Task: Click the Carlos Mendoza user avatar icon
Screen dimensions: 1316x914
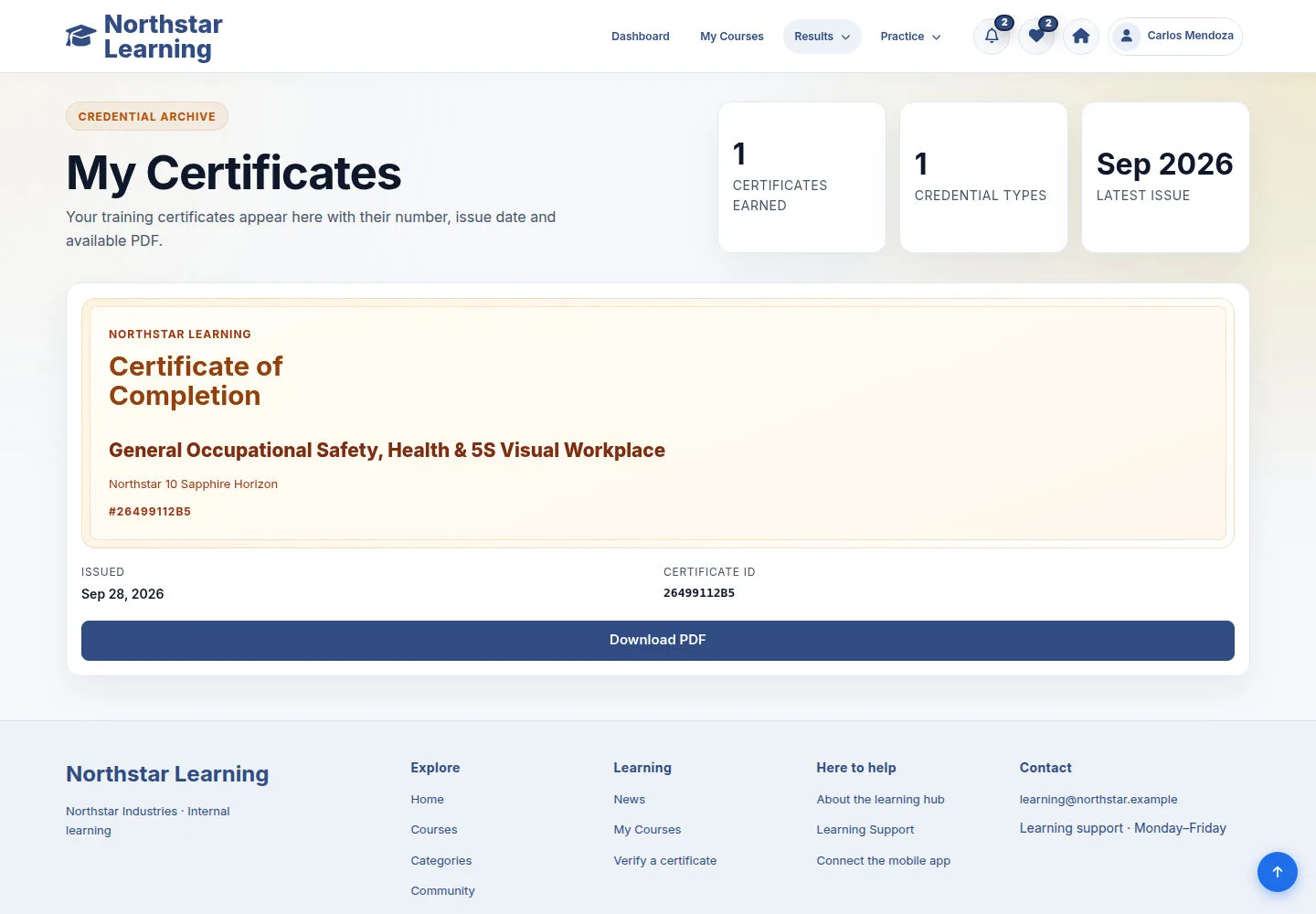Action: pos(1127,37)
